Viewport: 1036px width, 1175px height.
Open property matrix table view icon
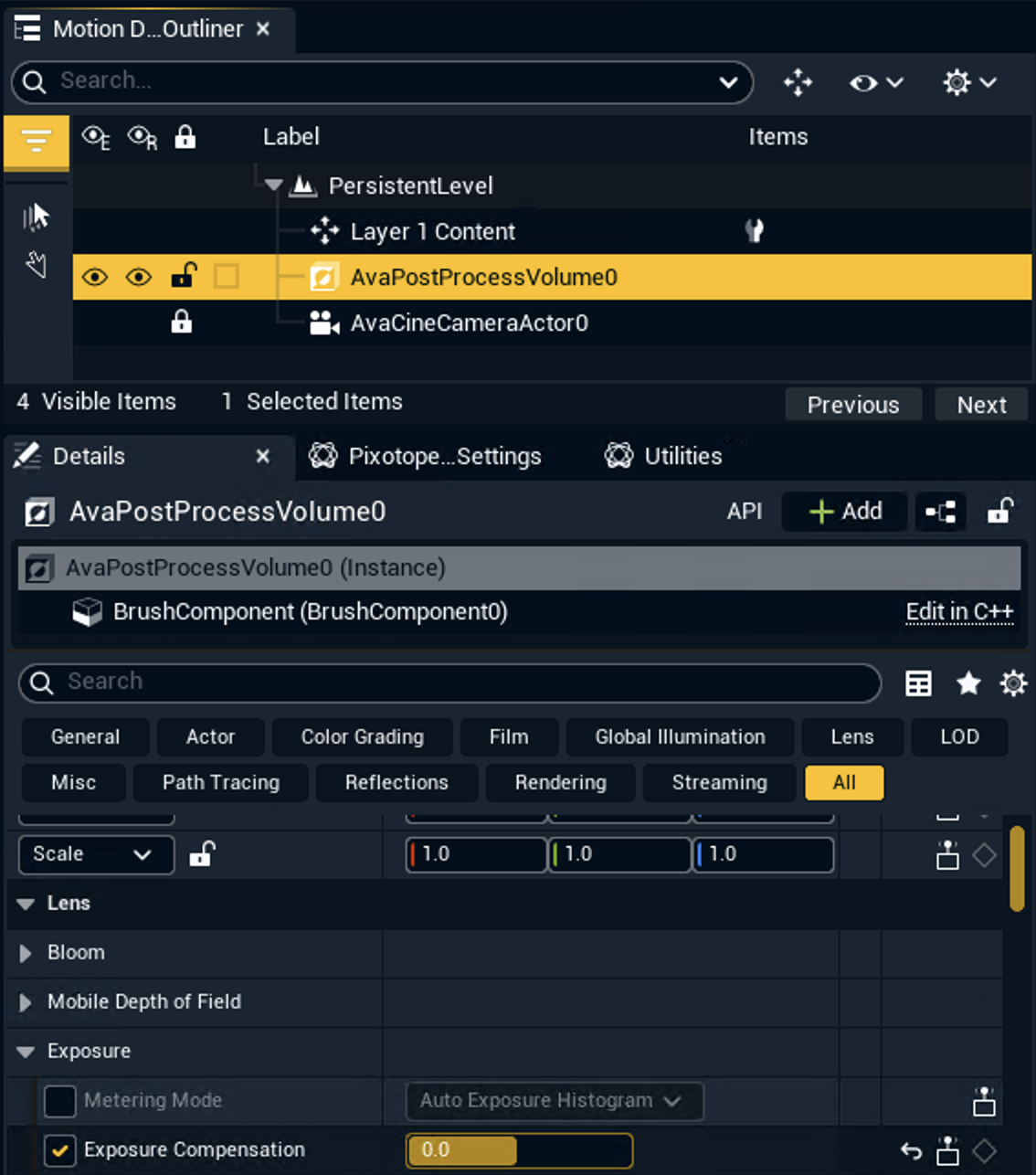[918, 683]
